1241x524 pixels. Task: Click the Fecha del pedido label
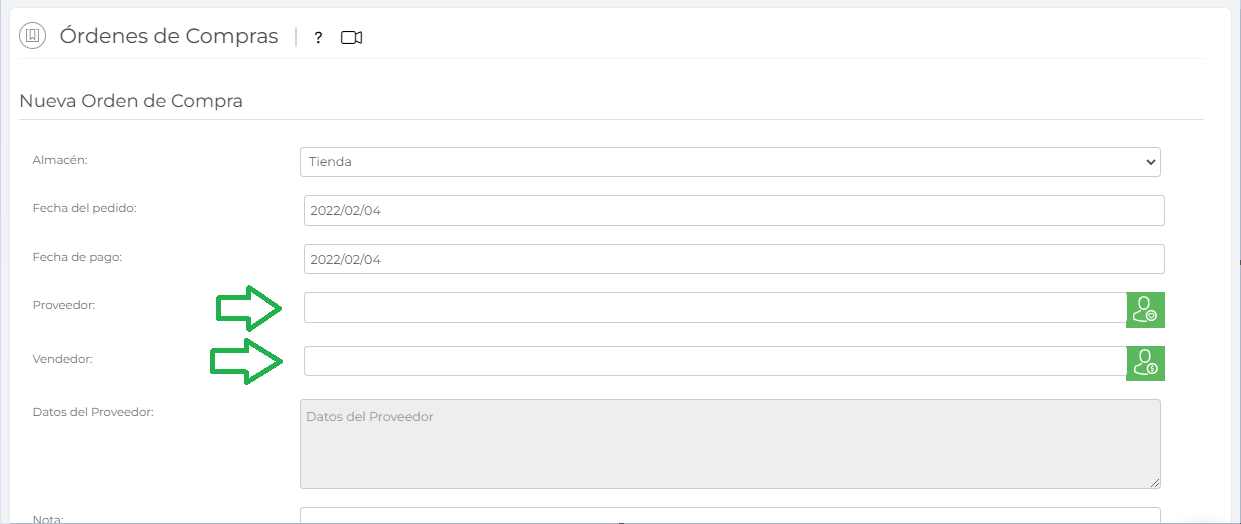coord(84,208)
